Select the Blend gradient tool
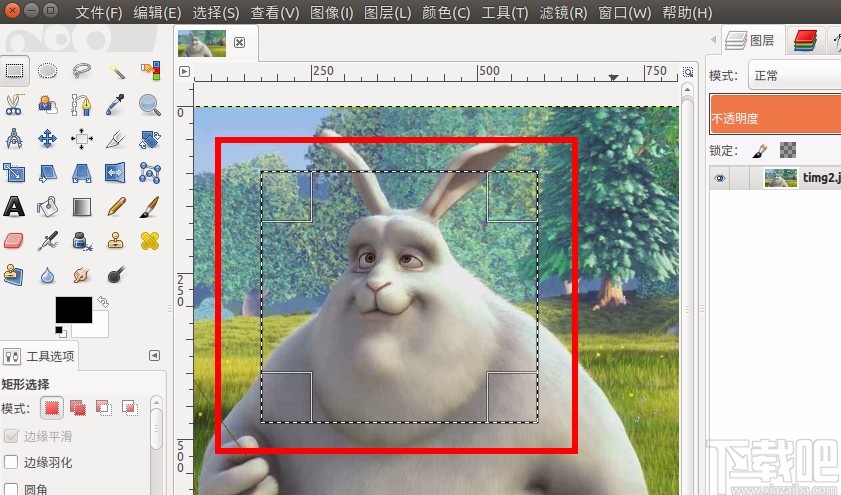The image size is (841, 495). [82, 207]
